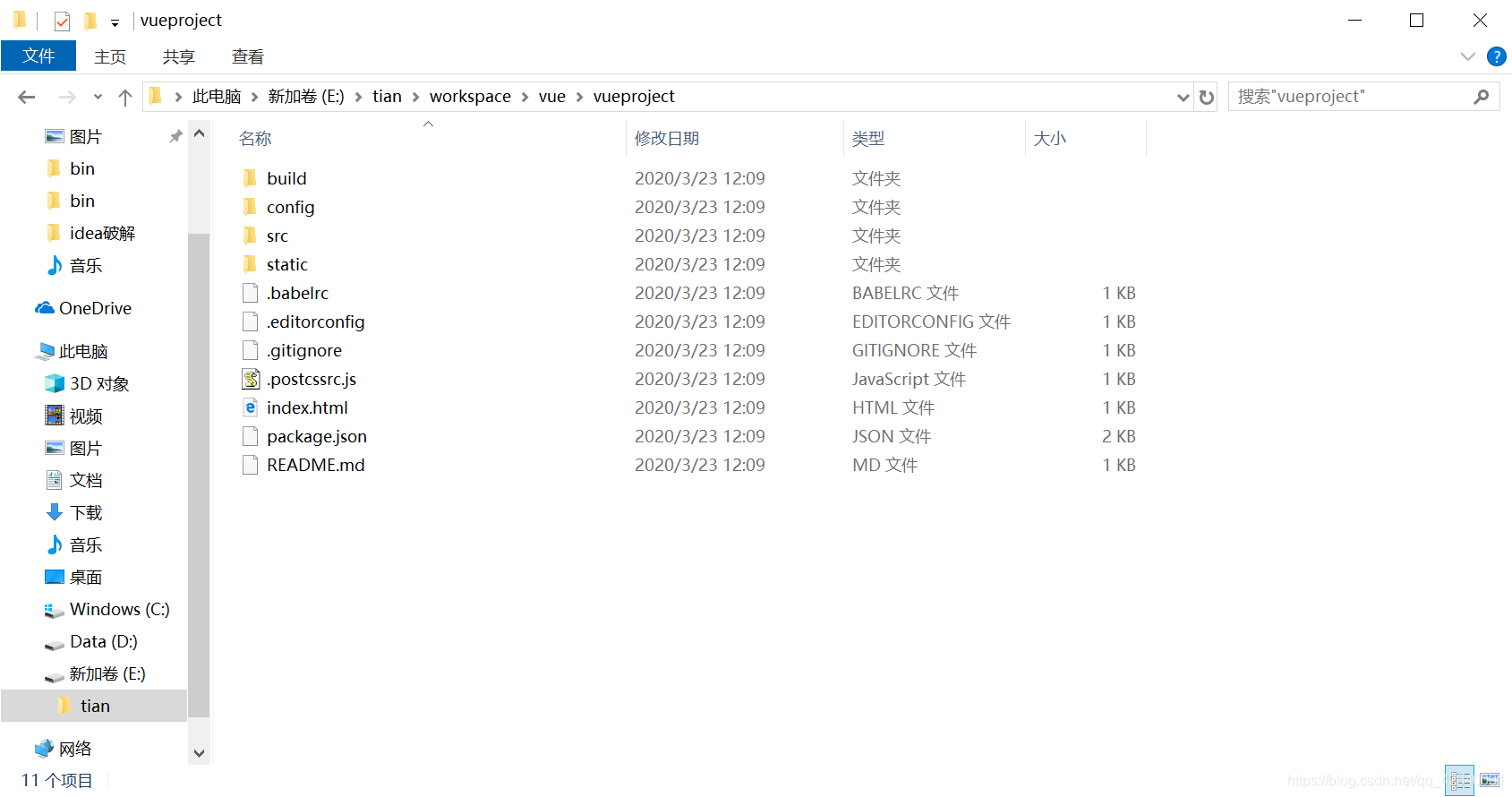Go back with the left arrow
Image resolution: width=1512 pixels, height=797 pixels.
(27, 97)
